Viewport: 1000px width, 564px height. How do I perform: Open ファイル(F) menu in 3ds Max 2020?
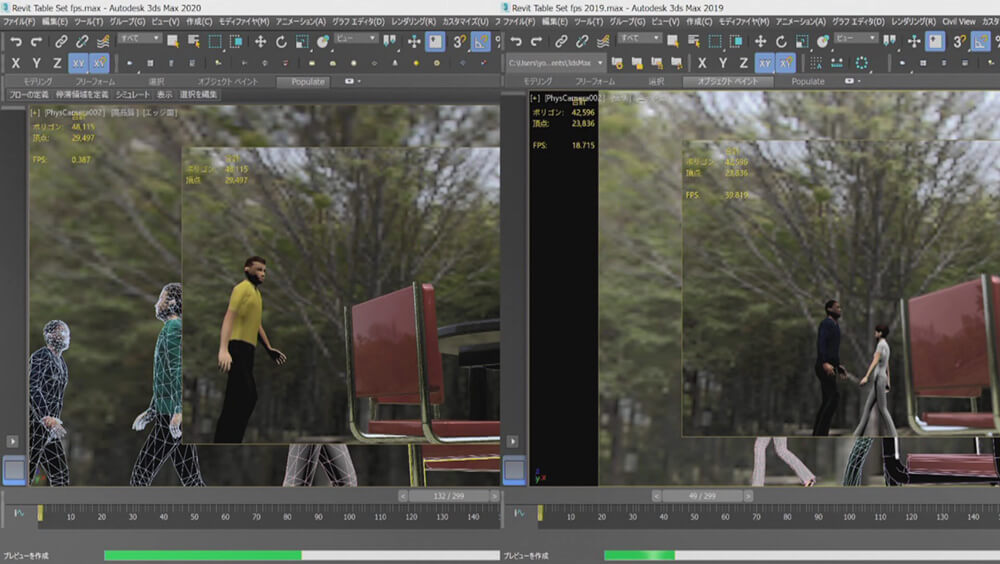19,22
